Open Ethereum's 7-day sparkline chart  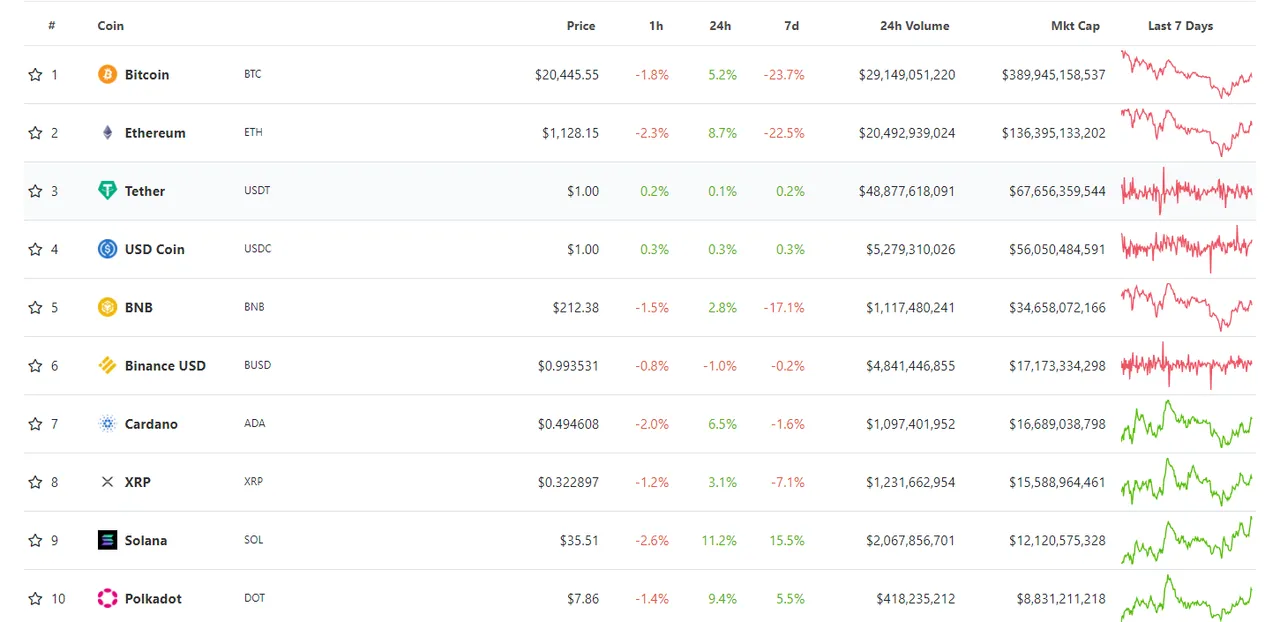coord(1187,132)
